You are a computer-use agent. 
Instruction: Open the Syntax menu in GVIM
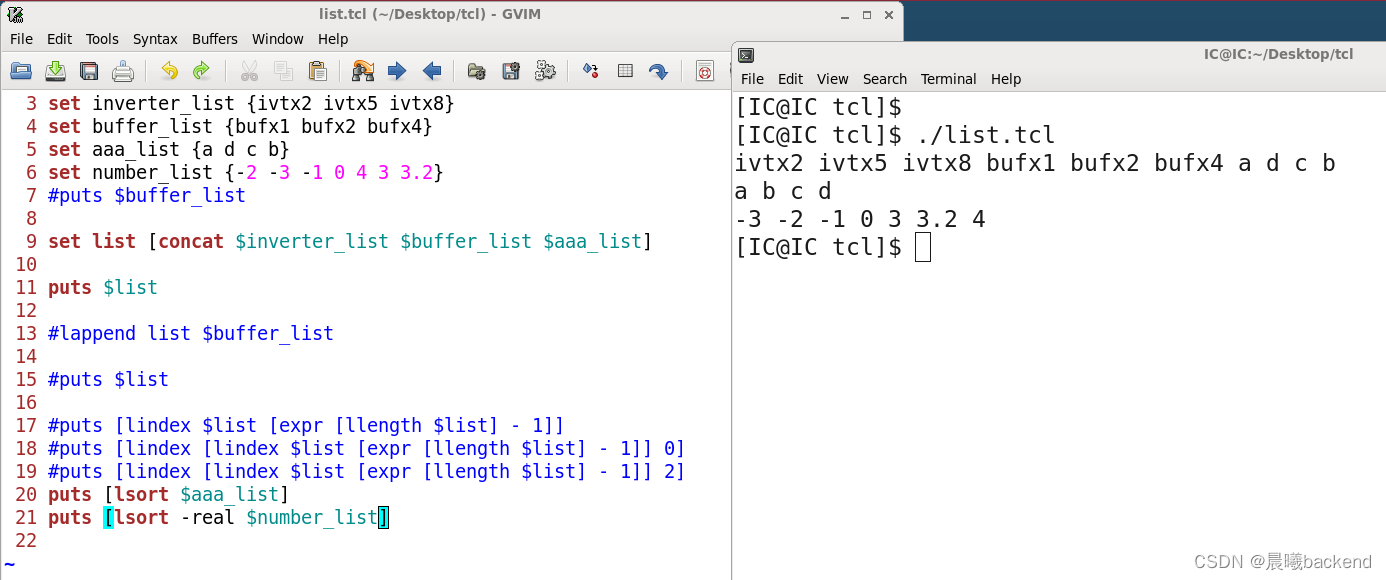pyautogui.click(x=155, y=39)
